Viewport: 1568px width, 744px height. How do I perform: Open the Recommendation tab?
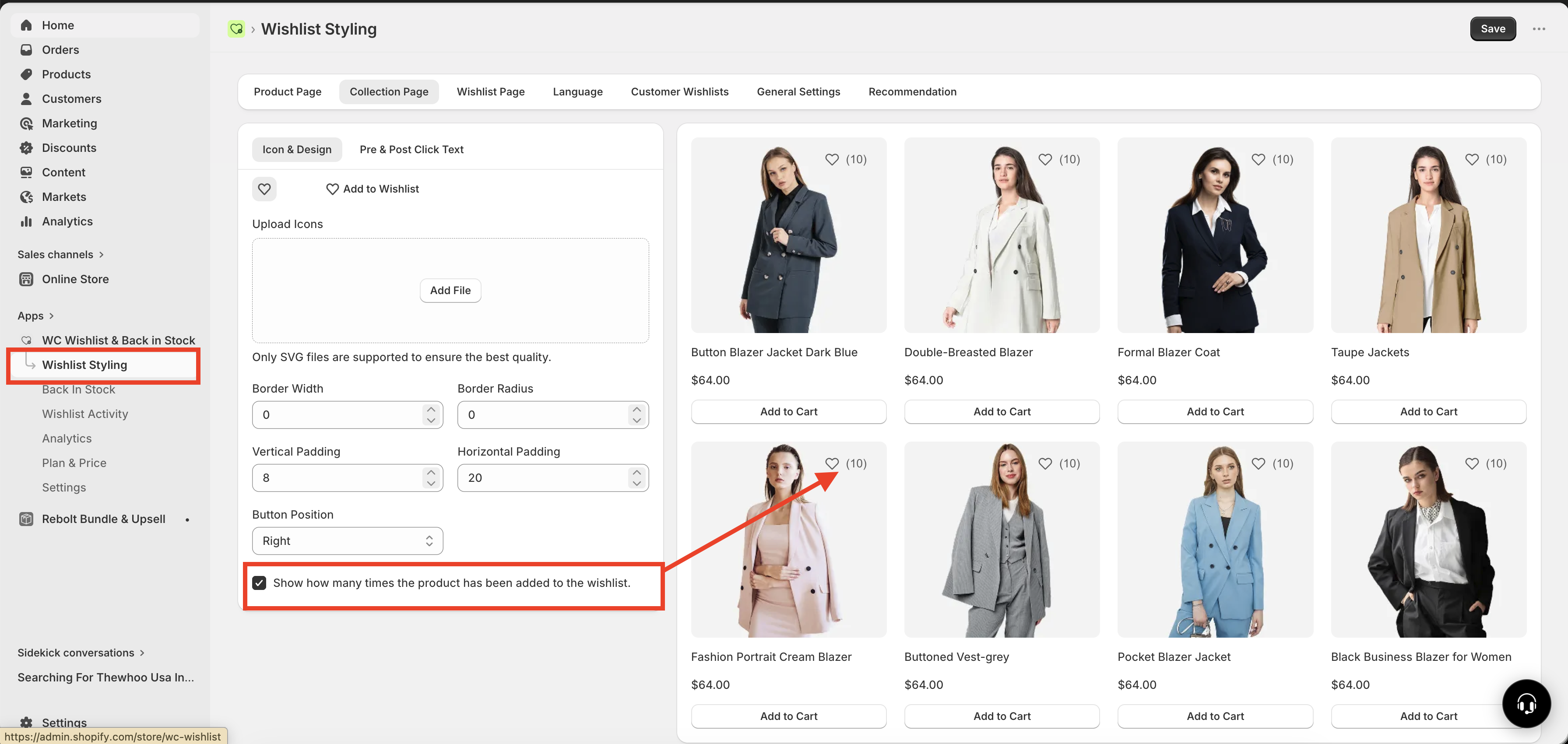pyautogui.click(x=912, y=92)
